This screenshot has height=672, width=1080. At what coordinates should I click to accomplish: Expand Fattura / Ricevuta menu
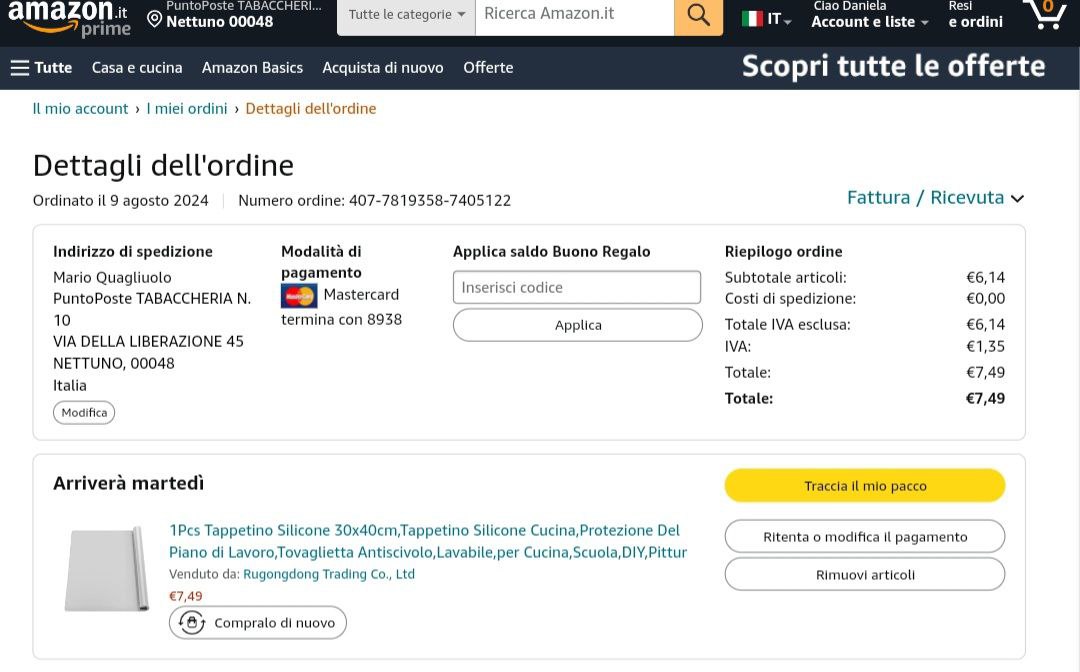935,197
